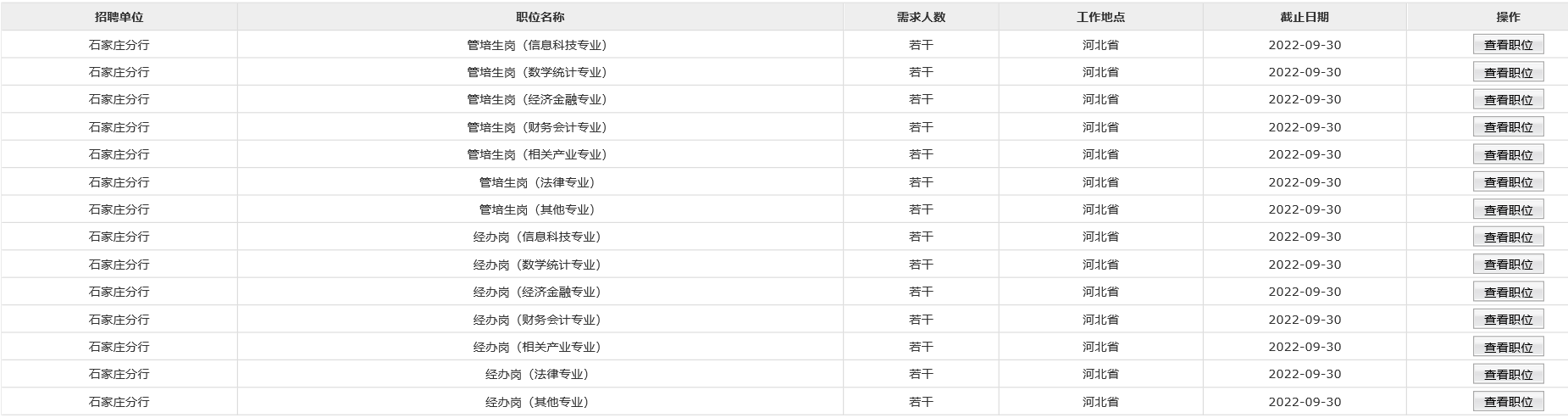View position for 经办岗（经济金融专业）
The height and width of the screenshot is (418, 1568).
tap(1508, 292)
